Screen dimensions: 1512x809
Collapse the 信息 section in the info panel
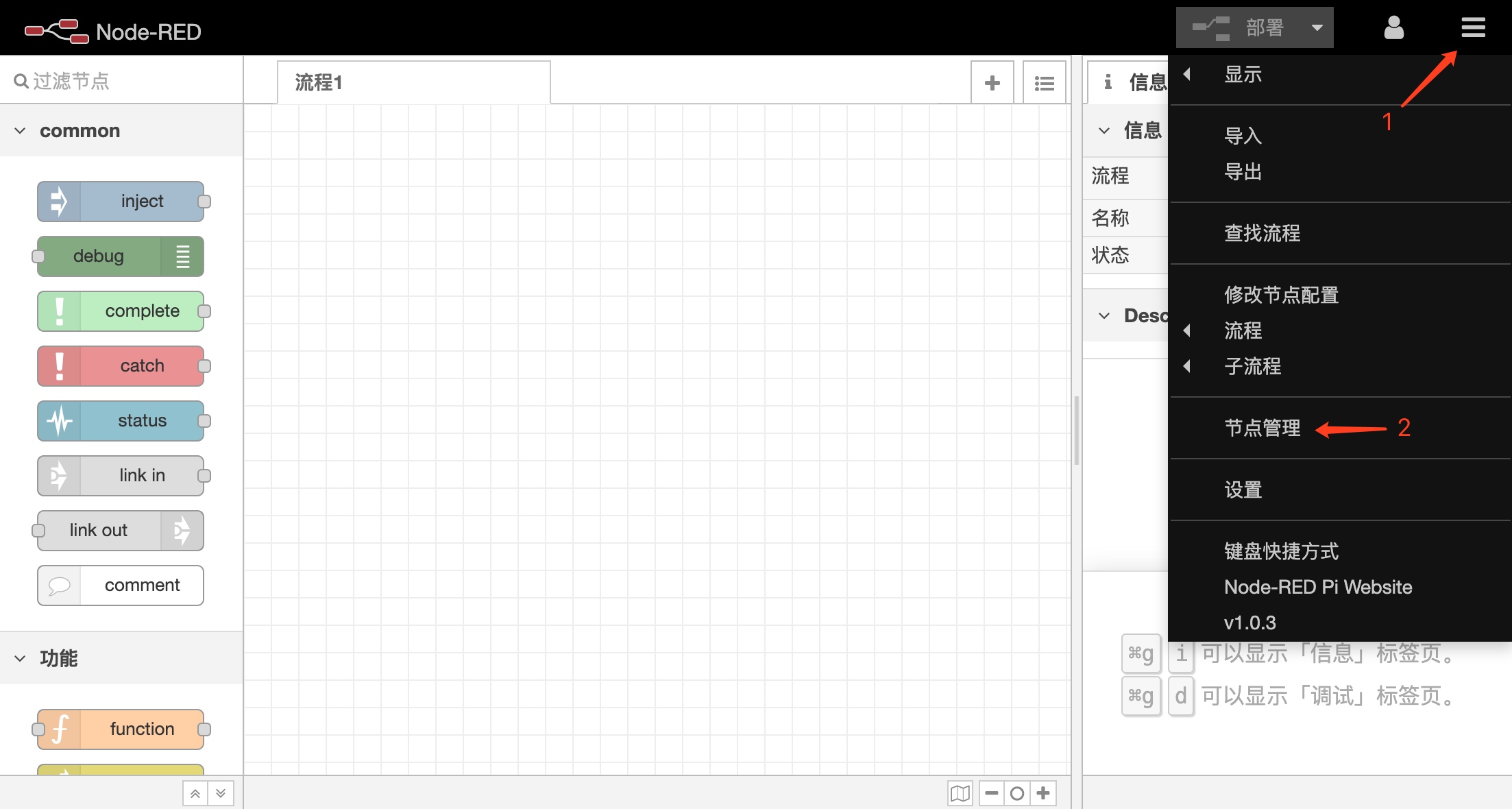pos(1103,130)
